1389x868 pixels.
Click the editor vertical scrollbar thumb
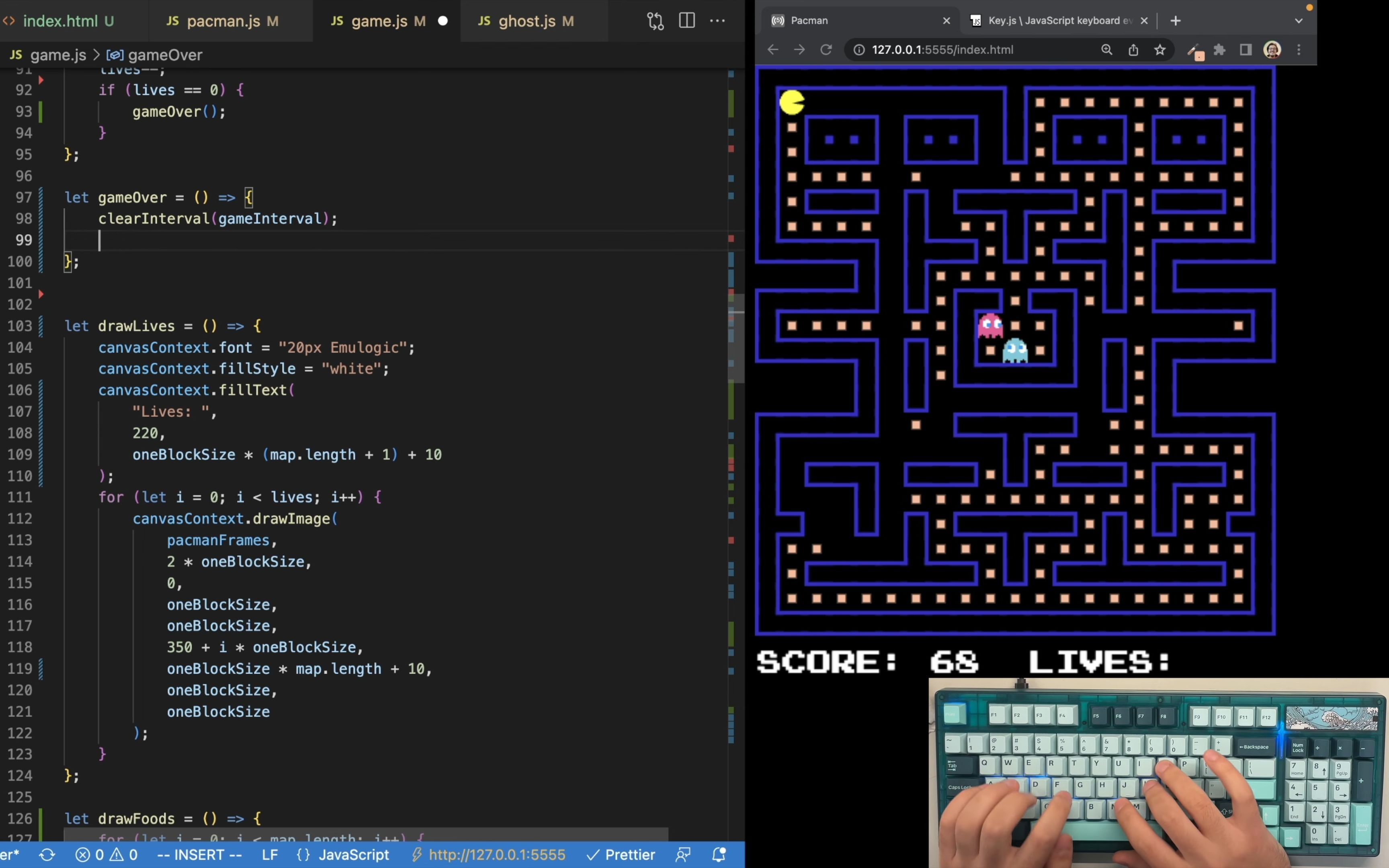pyautogui.click(x=737, y=339)
